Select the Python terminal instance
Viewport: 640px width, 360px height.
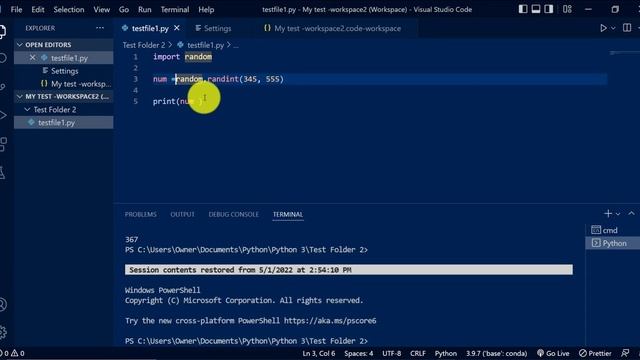613,243
